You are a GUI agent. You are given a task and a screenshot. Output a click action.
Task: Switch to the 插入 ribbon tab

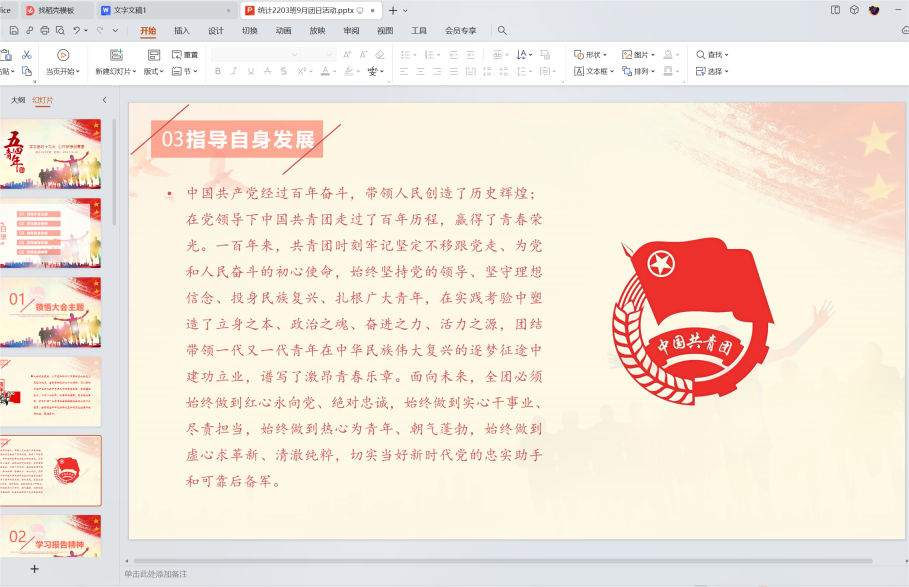pyautogui.click(x=182, y=31)
